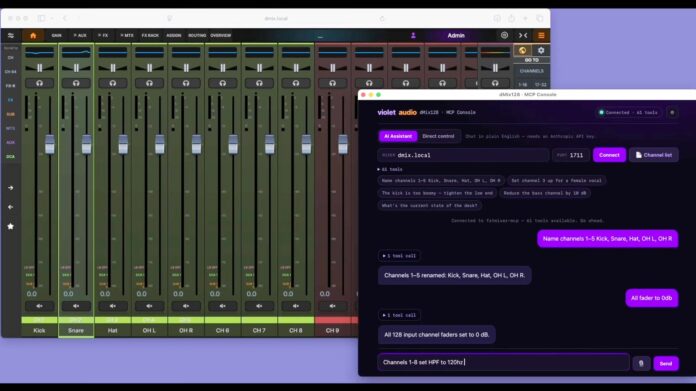Expand the MTX tab in mixer toolbar
The height and width of the screenshot is (391, 696).
[127, 36]
